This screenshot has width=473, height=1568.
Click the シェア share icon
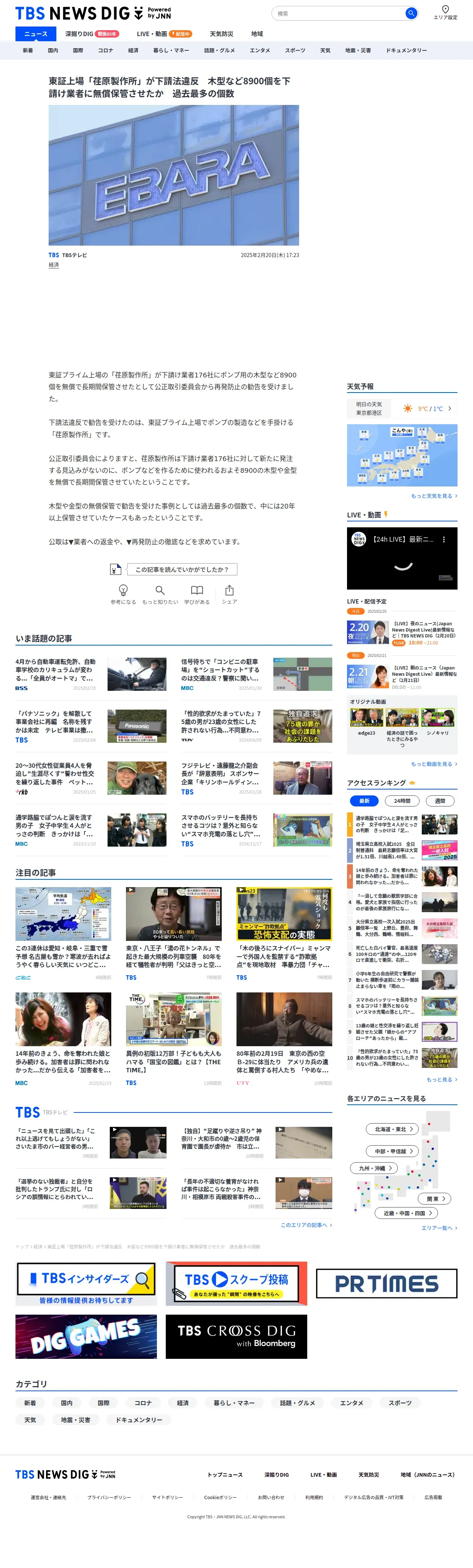coord(230,590)
